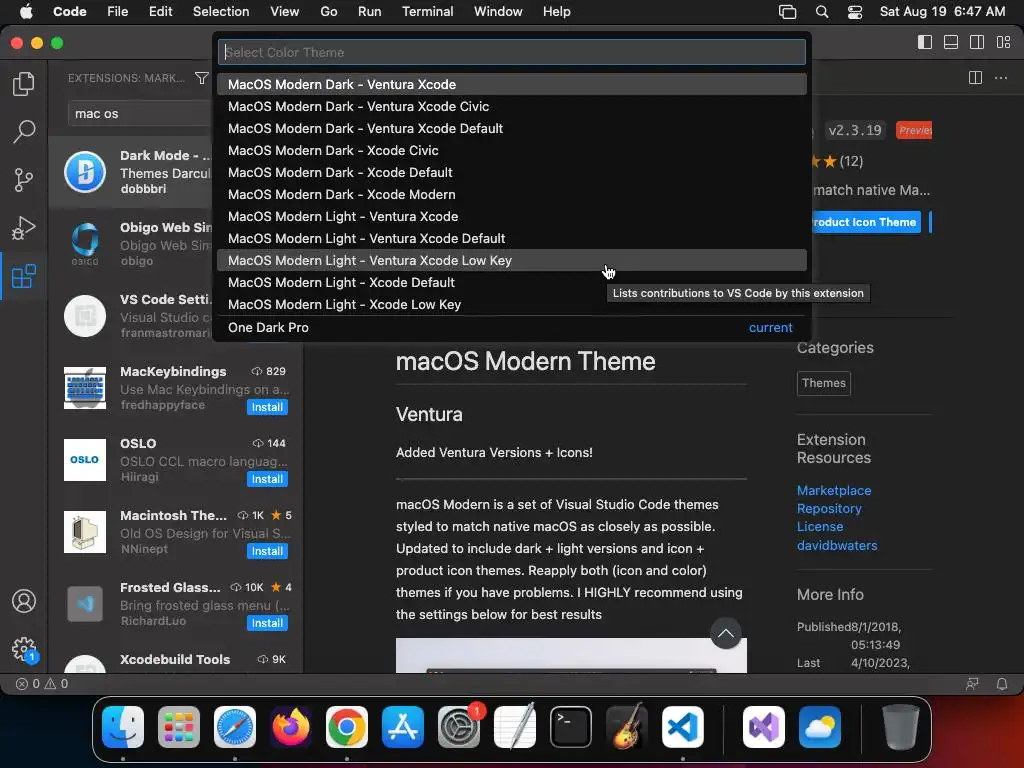Open Visual Studio Code from the Dock
This screenshot has width=1024, height=768.
pos(682,726)
